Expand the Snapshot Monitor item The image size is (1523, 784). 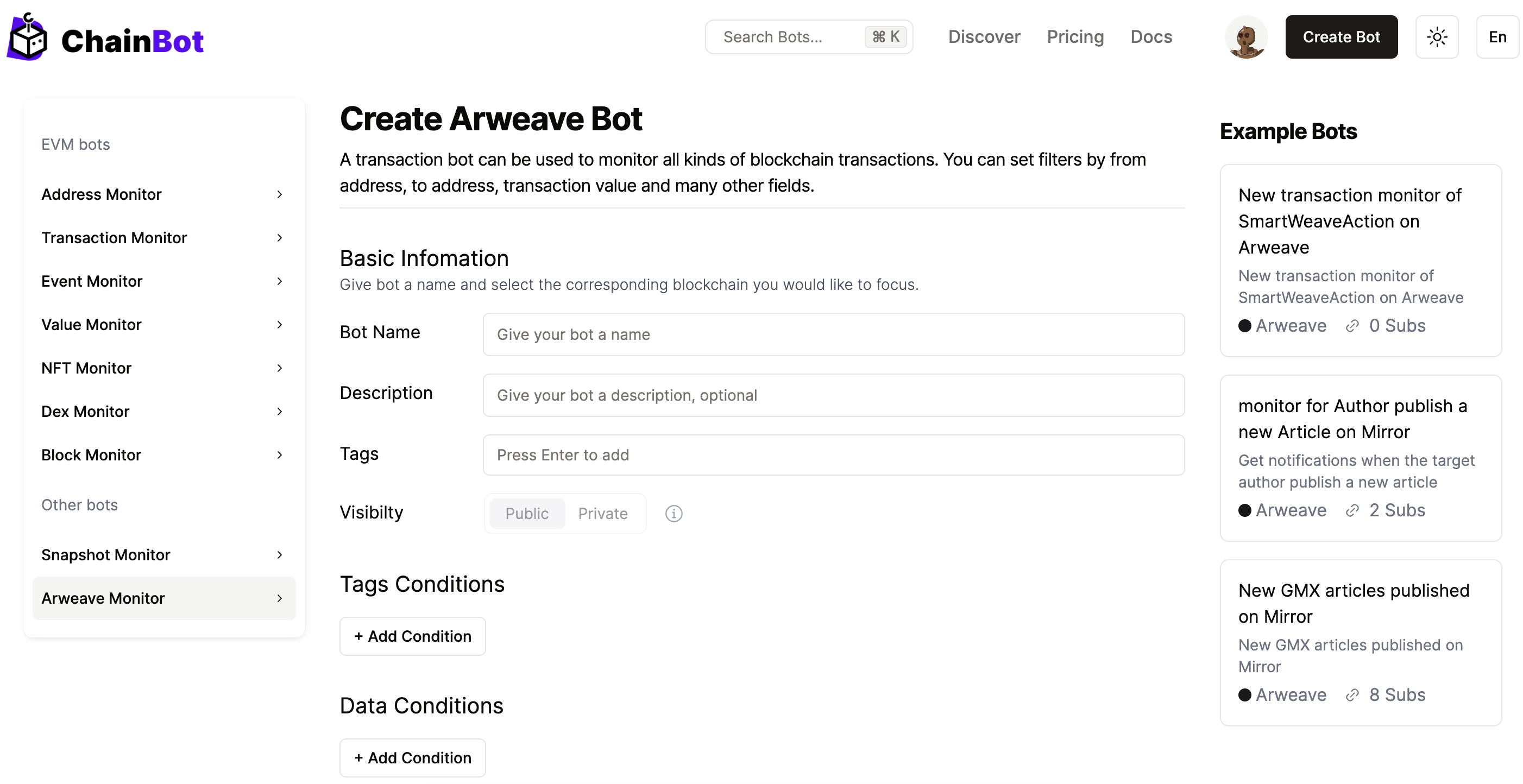[x=163, y=555]
